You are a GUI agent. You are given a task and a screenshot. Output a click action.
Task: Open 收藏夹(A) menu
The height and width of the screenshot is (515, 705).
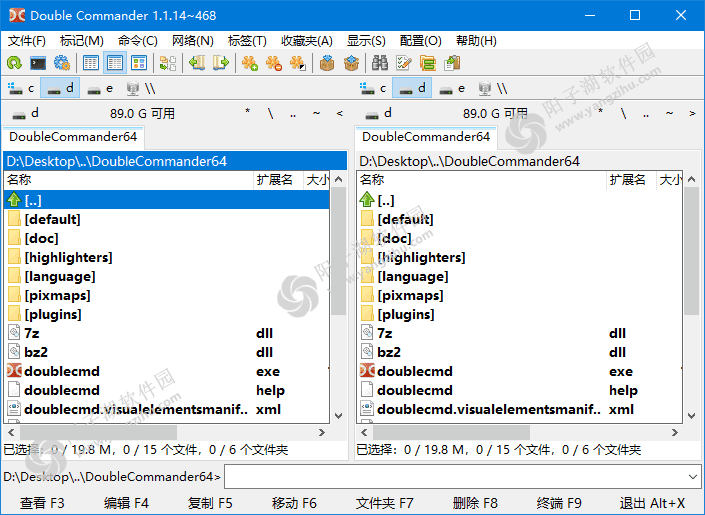click(307, 41)
